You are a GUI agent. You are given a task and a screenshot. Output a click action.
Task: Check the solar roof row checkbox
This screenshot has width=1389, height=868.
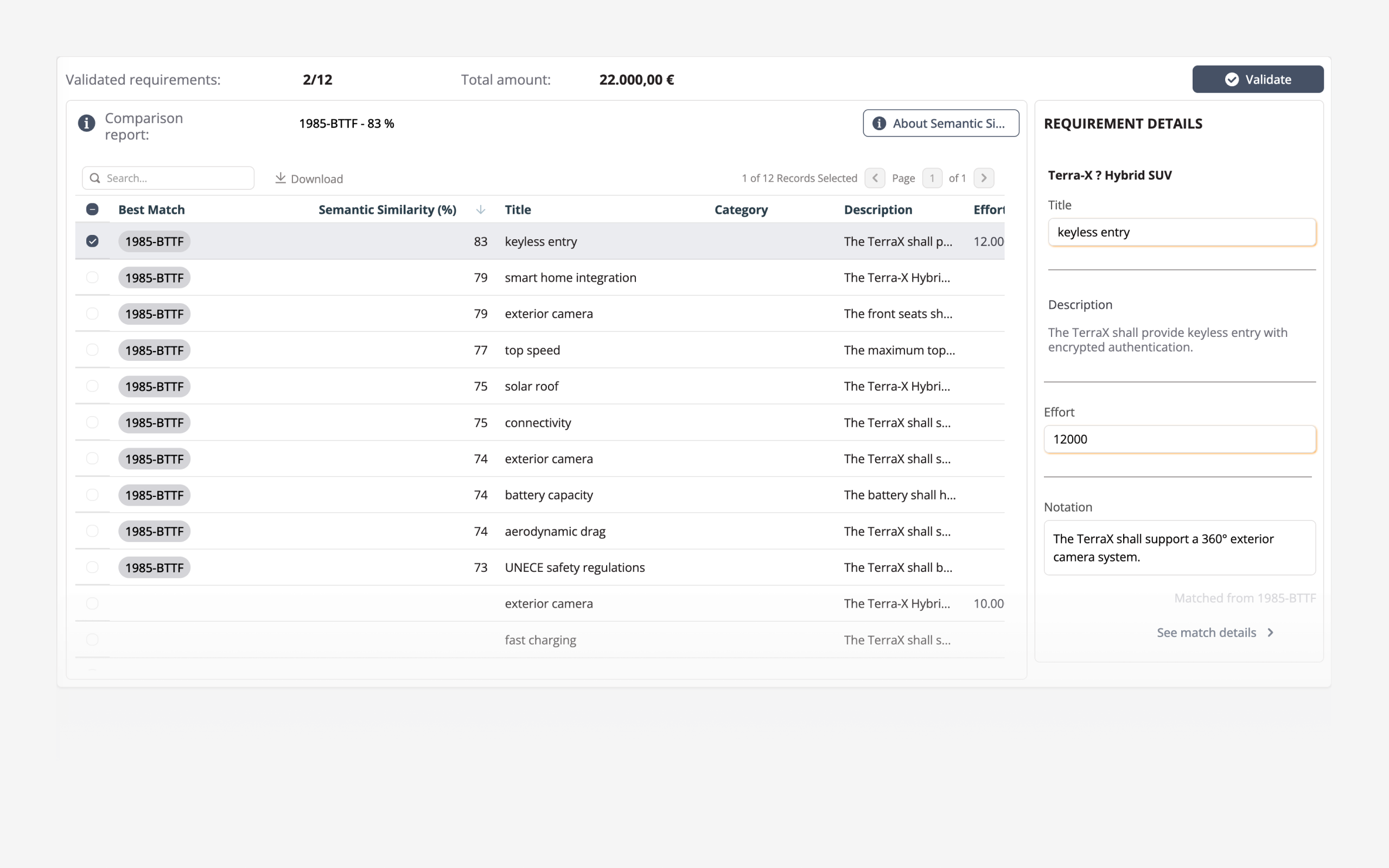click(x=92, y=386)
